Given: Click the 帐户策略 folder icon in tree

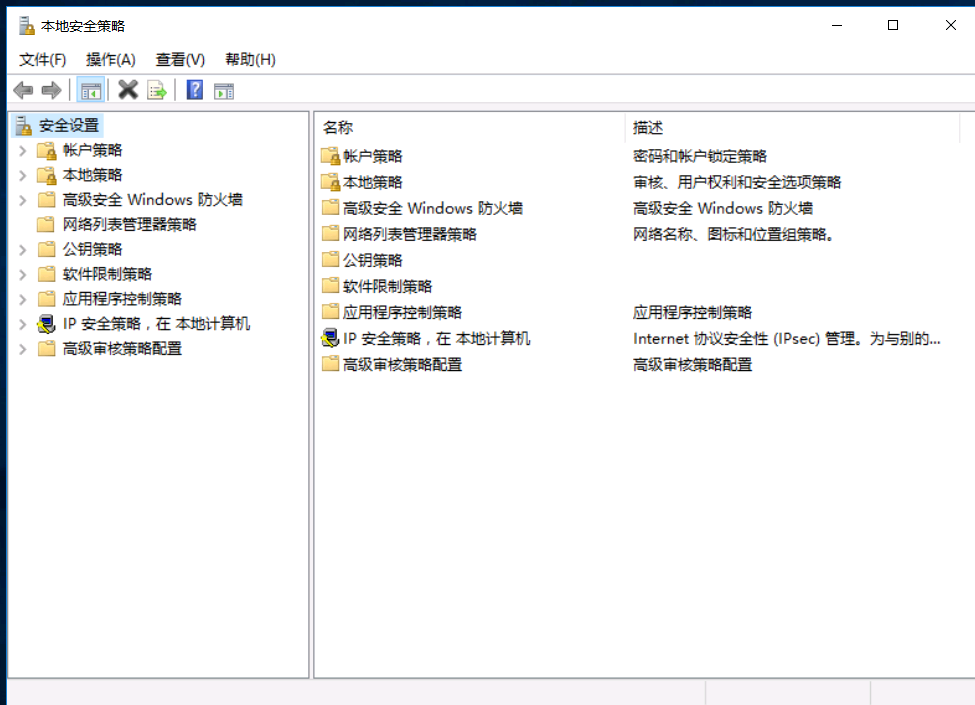Looking at the screenshot, I should [47, 150].
